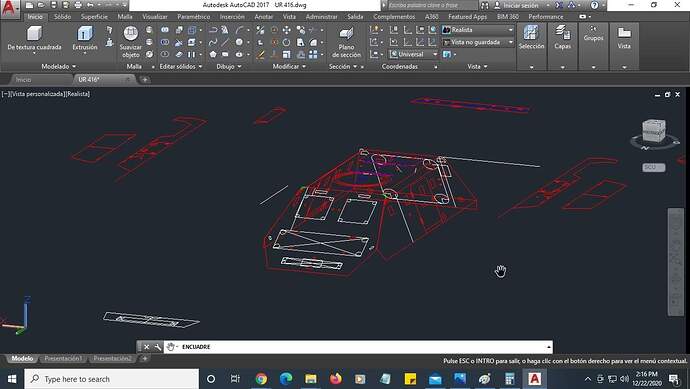Switch to the Modelo layout tab
This screenshot has height=389, width=690.
(22, 359)
